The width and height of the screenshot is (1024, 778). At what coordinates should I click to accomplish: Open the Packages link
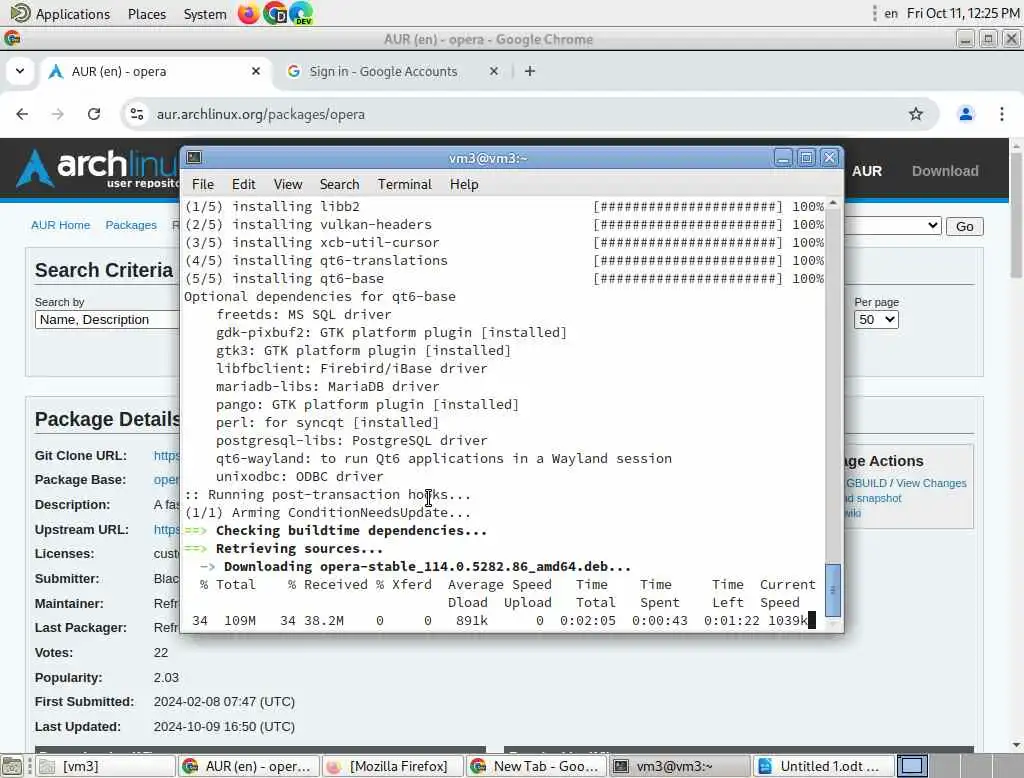[x=131, y=225]
